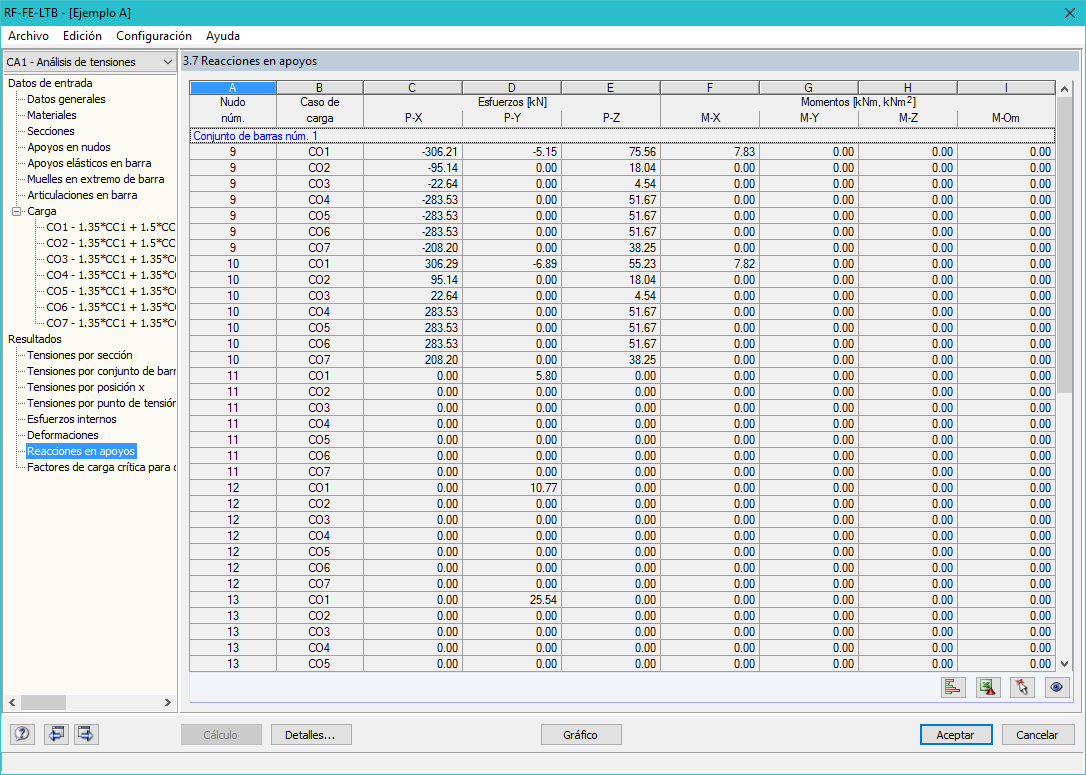Select Materiales in the tree
Screen dimensions: 1086x775
[x=52, y=115]
